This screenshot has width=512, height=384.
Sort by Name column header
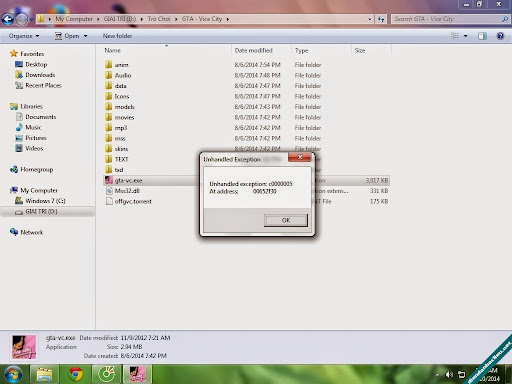point(113,50)
